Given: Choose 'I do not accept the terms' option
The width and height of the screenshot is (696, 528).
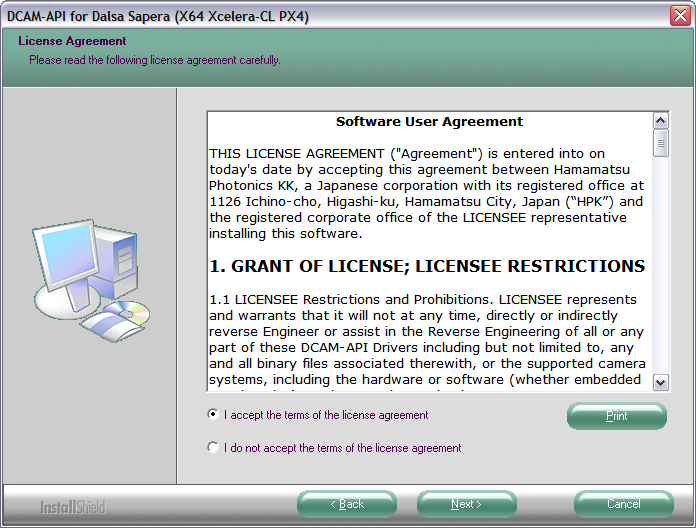Looking at the screenshot, I should coord(213,447).
